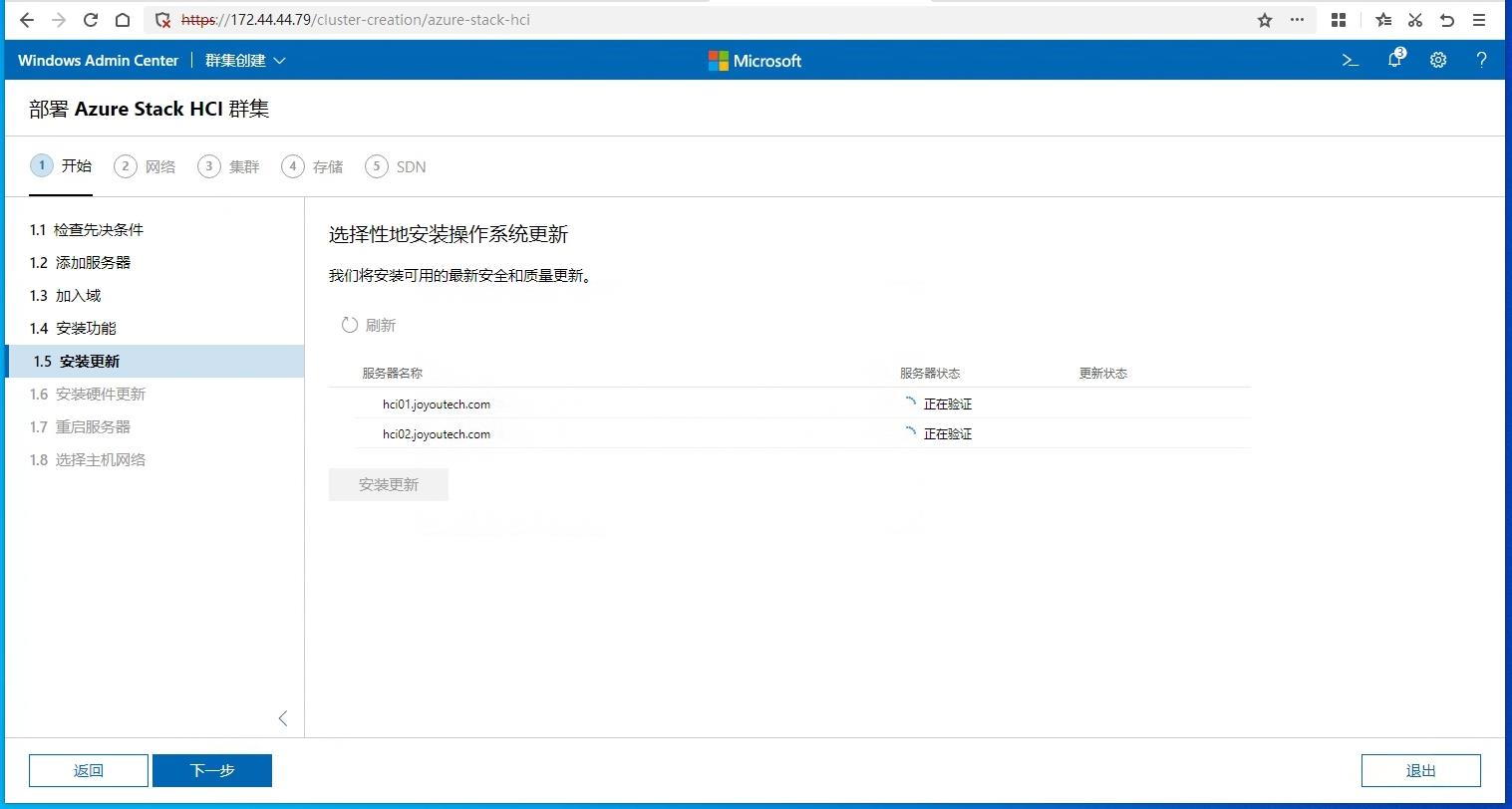This screenshot has width=1512, height=809.
Task: Open the PowerShell console icon
Action: pos(1351,61)
